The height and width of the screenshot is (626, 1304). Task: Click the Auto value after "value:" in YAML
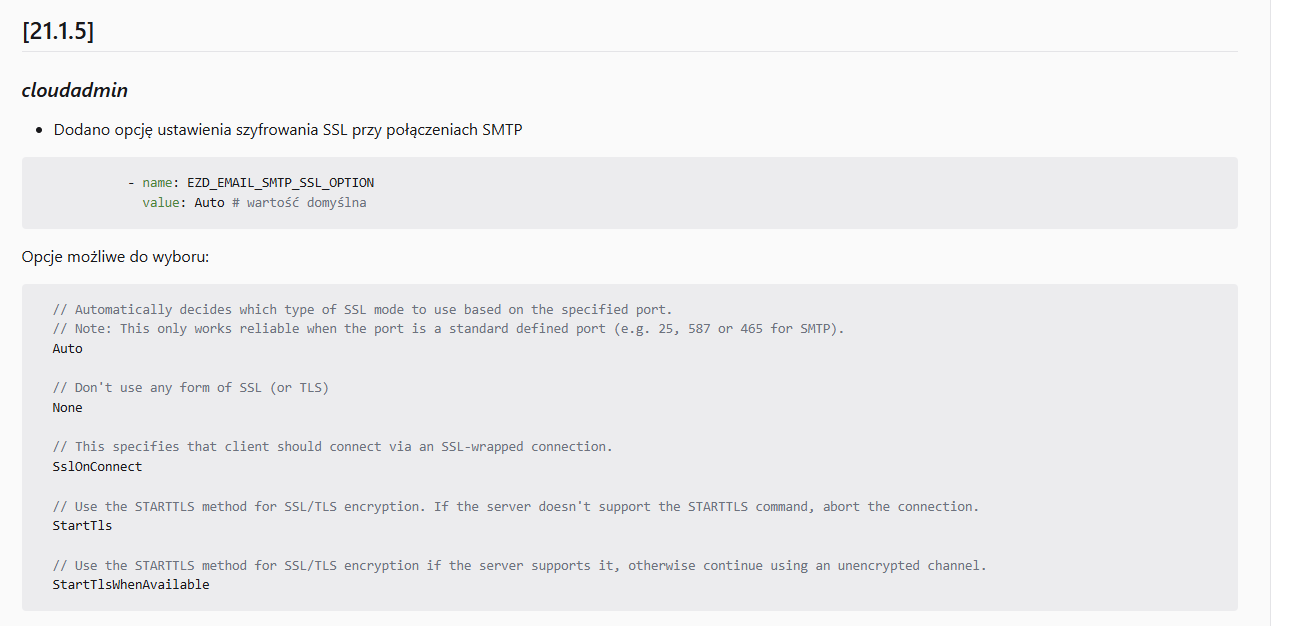pos(209,203)
